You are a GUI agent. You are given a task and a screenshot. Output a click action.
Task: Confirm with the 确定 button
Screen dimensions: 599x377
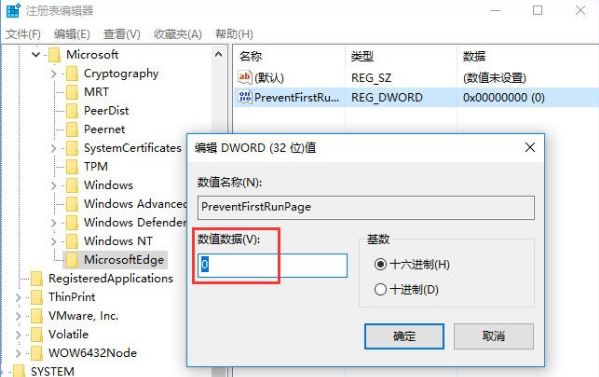[404, 336]
